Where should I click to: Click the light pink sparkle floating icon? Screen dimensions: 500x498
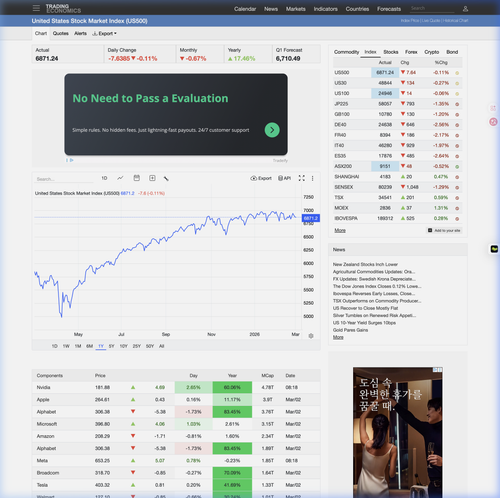[493, 108]
